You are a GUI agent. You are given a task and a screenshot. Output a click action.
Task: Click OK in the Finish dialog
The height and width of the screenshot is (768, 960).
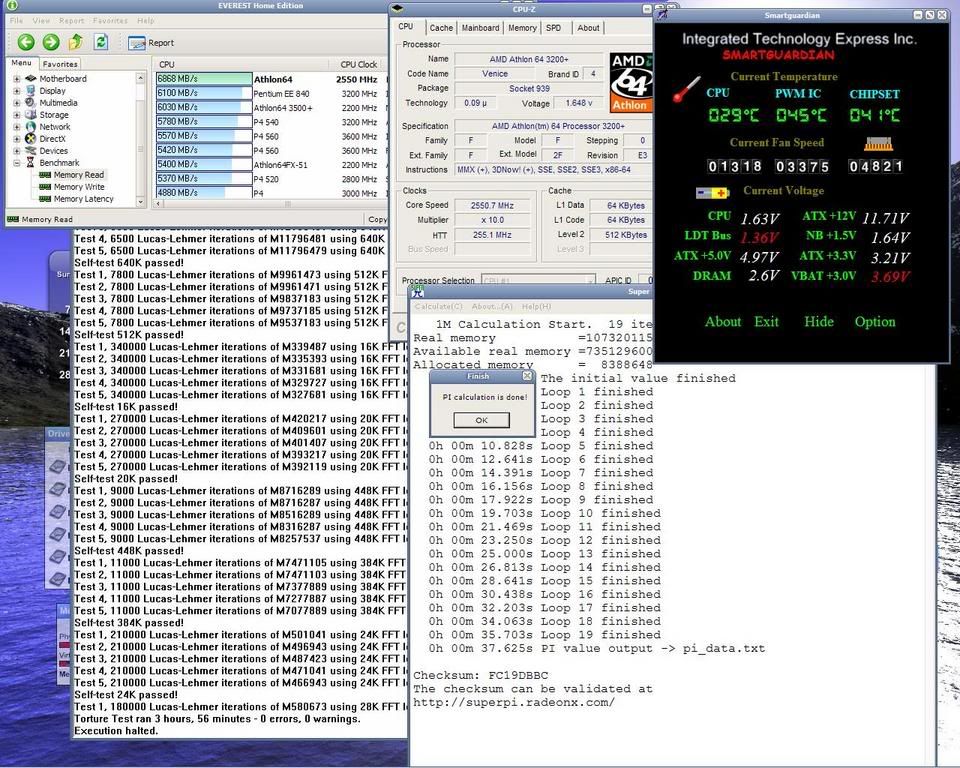tap(481, 420)
